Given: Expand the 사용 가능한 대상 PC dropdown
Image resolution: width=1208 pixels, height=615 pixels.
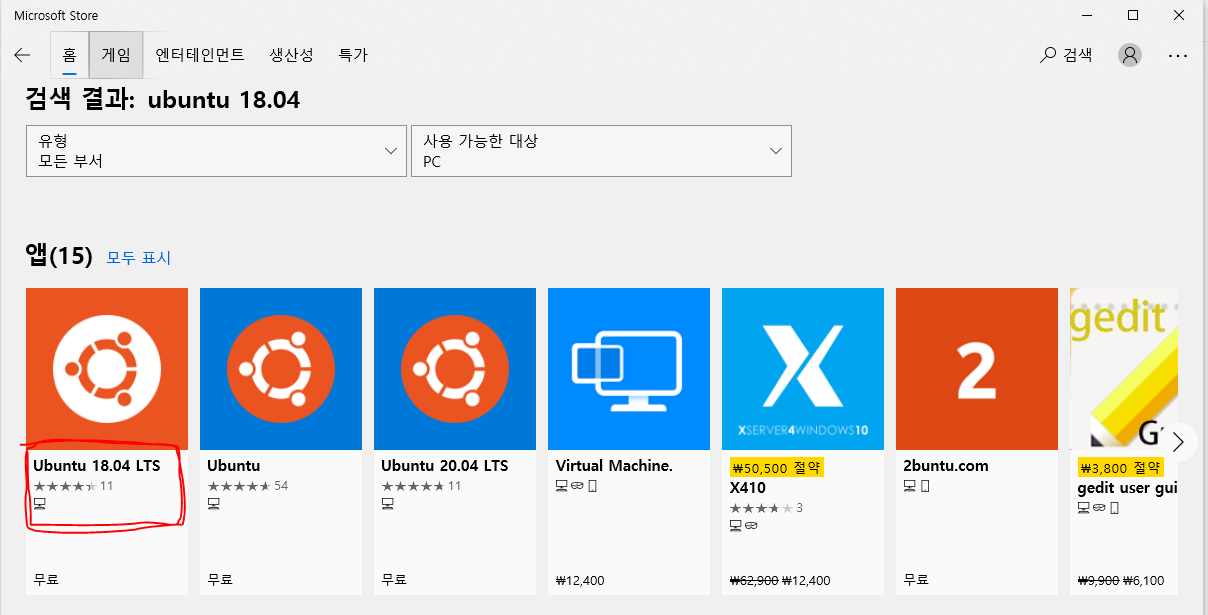Looking at the screenshot, I should [601, 151].
